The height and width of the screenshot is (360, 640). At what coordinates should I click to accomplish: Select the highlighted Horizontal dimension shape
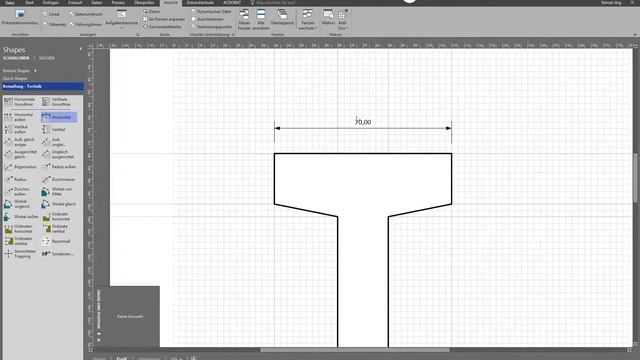coord(59,117)
